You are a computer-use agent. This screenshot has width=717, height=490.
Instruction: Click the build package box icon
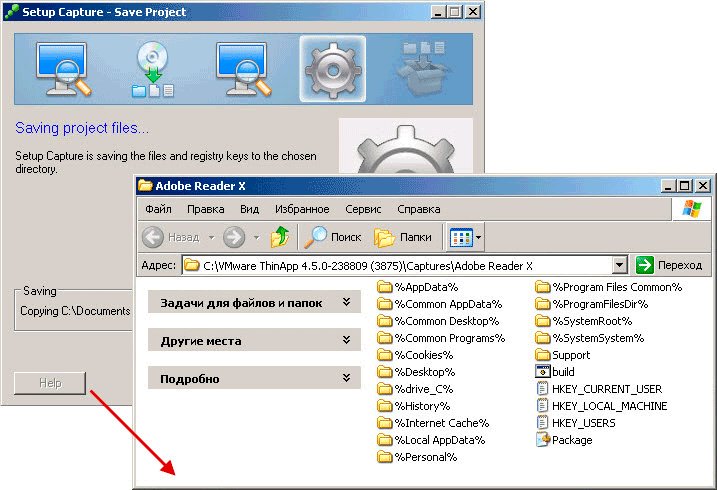(423, 69)
